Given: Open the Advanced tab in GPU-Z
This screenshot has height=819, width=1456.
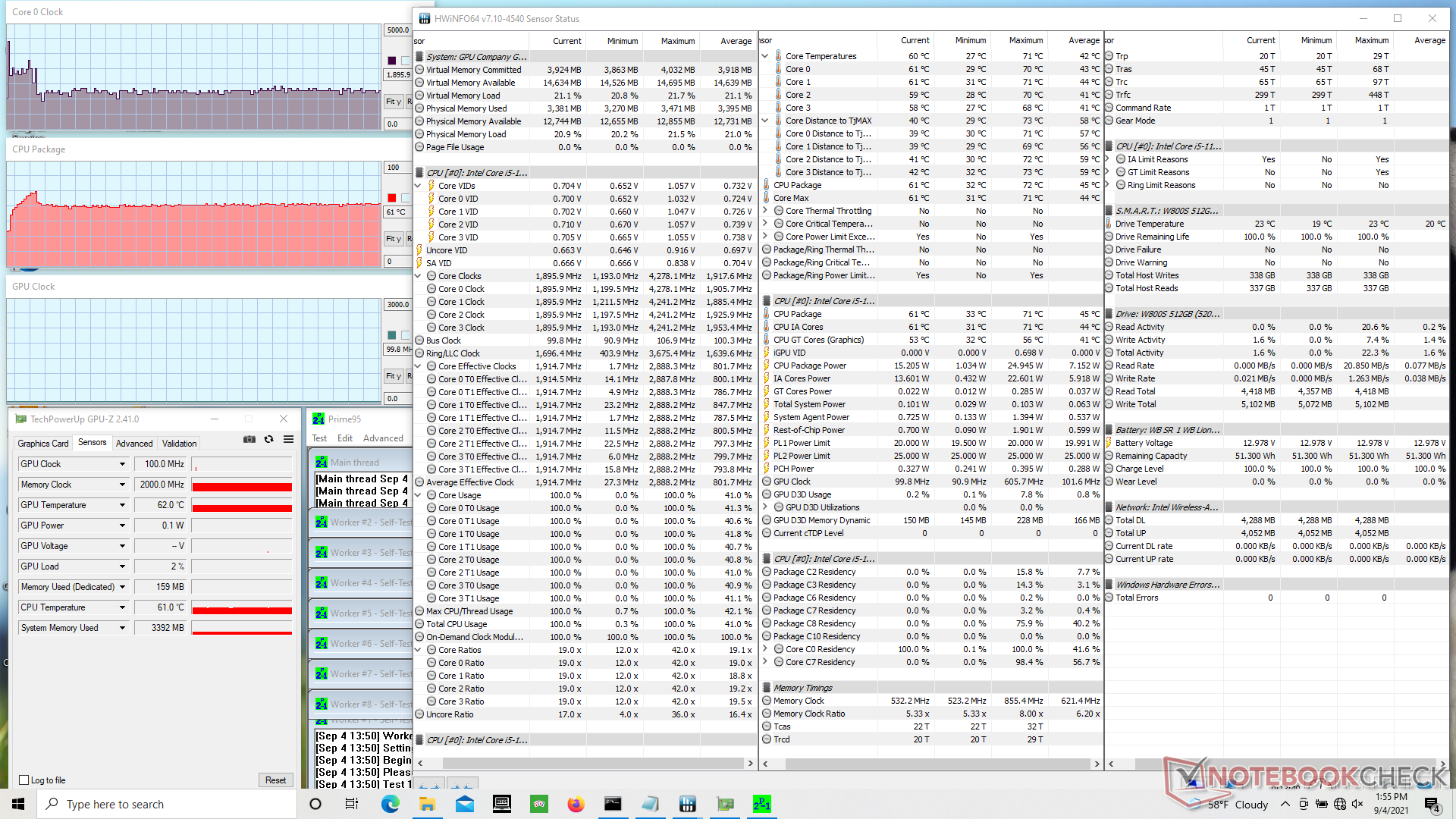Looking at the screenshot, I should tap(134, 443).
